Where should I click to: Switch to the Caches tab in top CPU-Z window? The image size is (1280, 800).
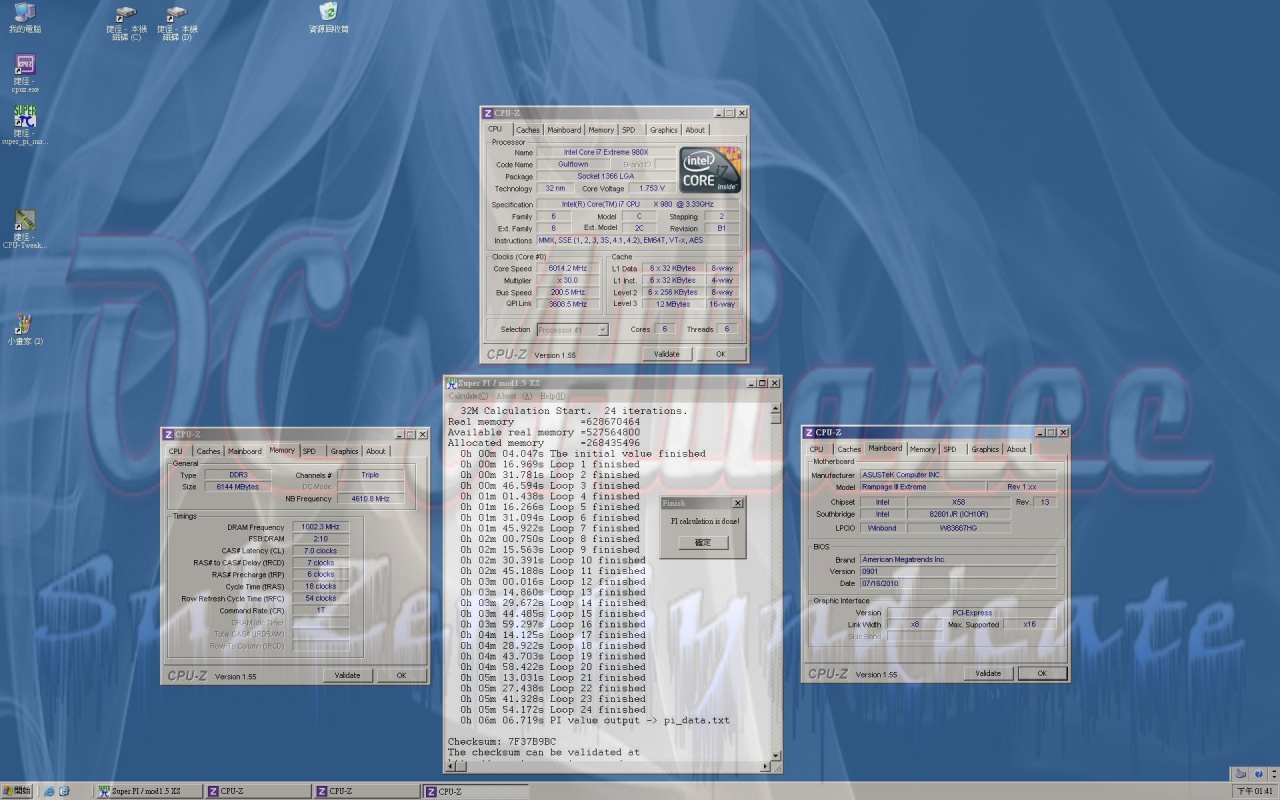point(527,130)
